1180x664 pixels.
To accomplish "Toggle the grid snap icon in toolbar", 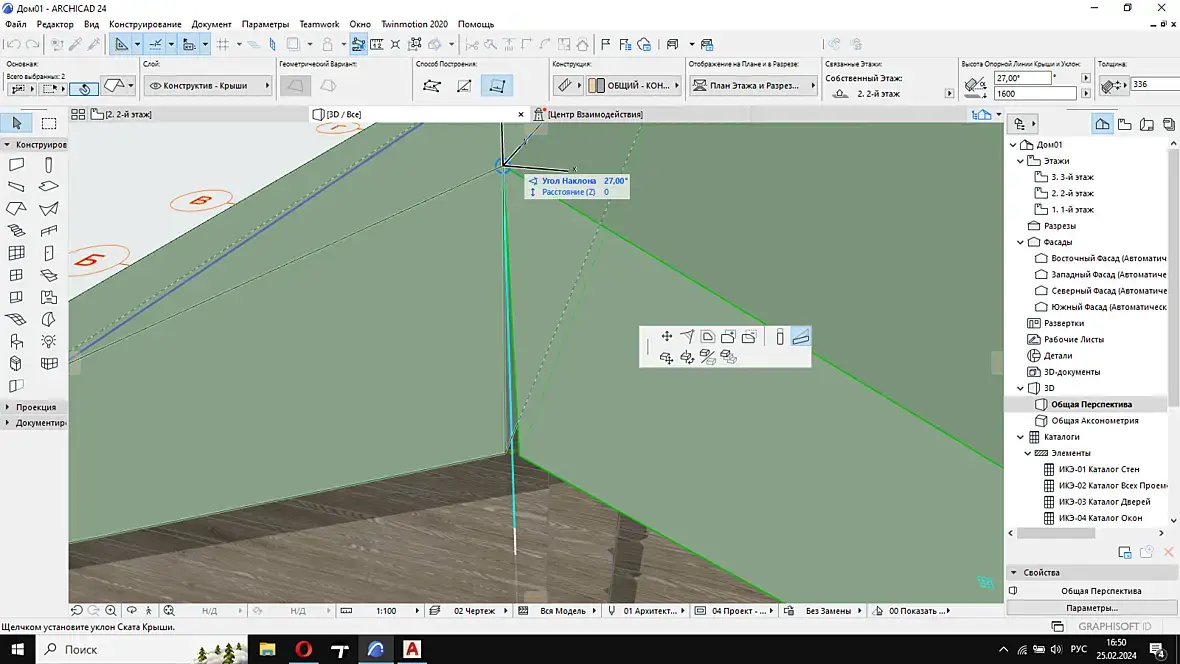I will tap(224, 45).
